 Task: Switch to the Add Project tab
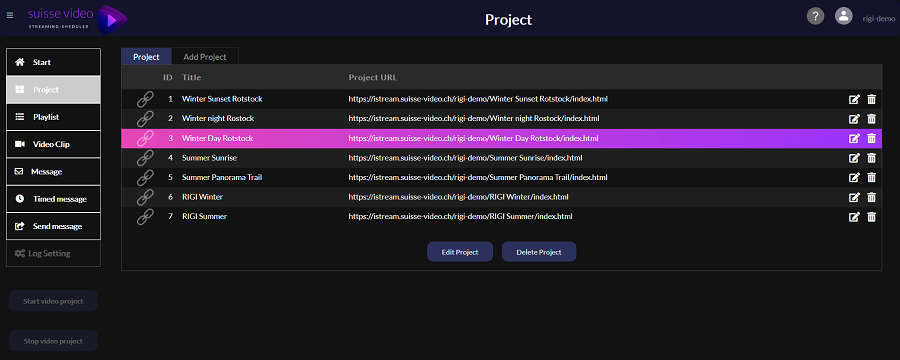coord(205,57)
